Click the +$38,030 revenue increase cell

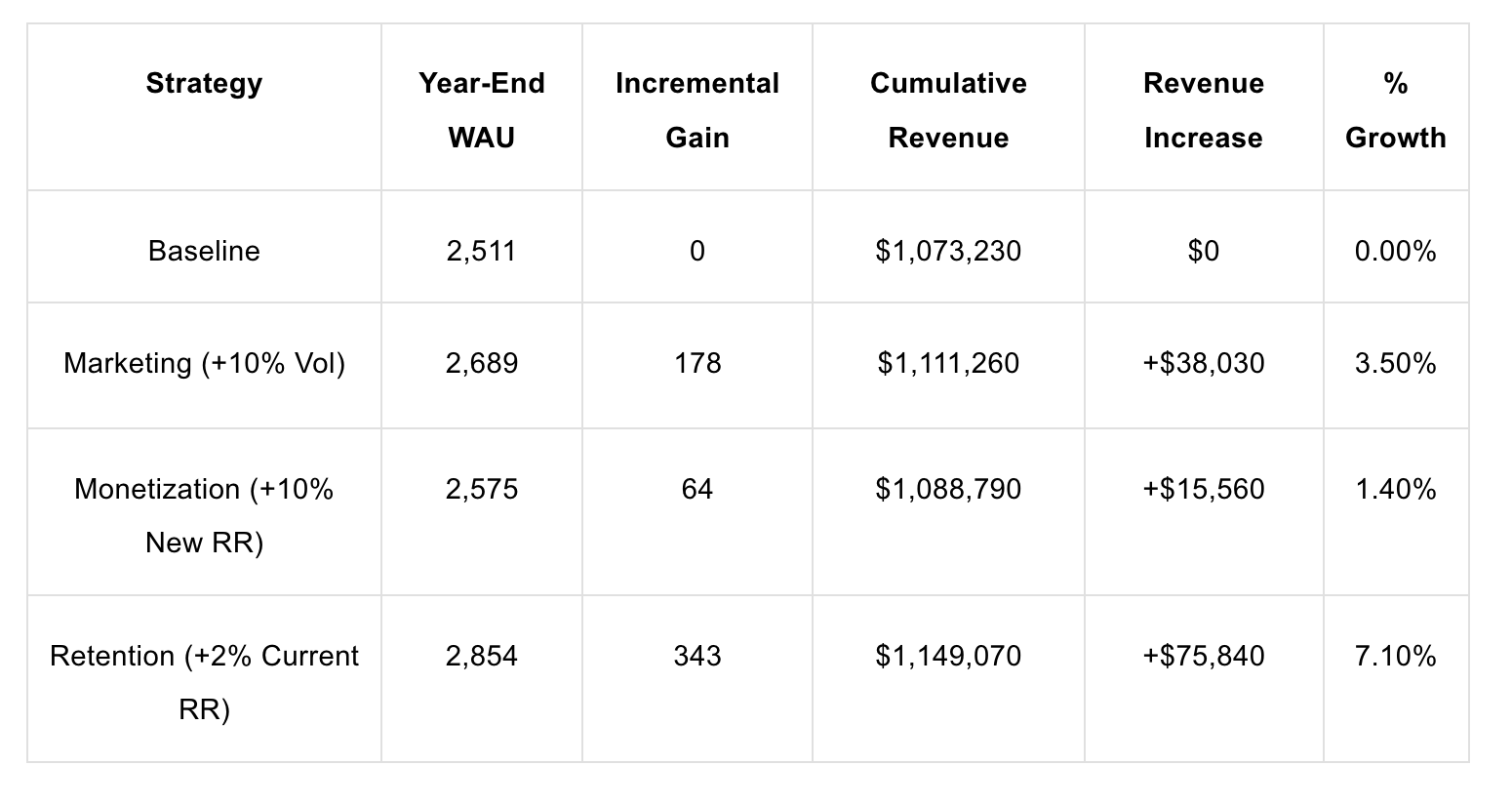click(1204, 364)
